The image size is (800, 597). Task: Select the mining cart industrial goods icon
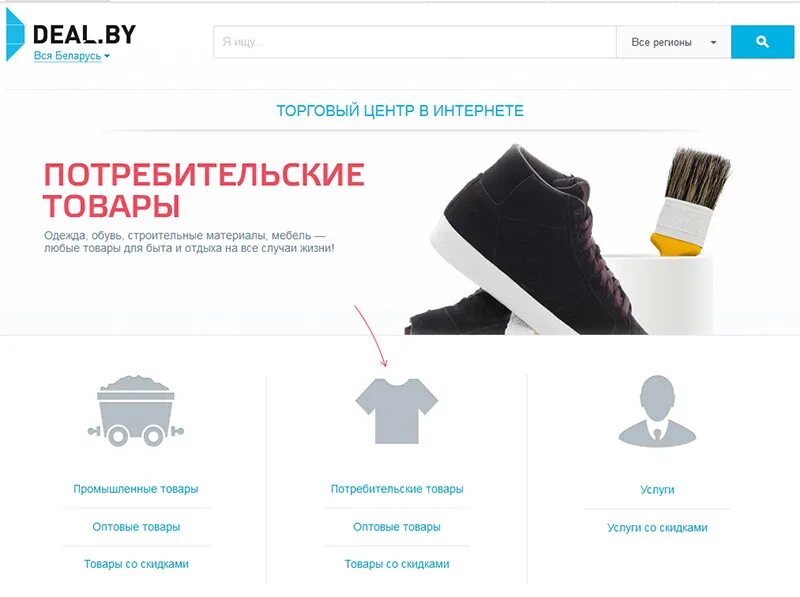[136, 411]
